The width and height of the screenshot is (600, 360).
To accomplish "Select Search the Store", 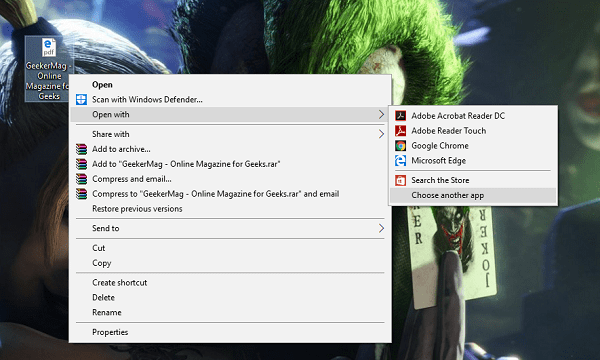I will coord(473,180).
